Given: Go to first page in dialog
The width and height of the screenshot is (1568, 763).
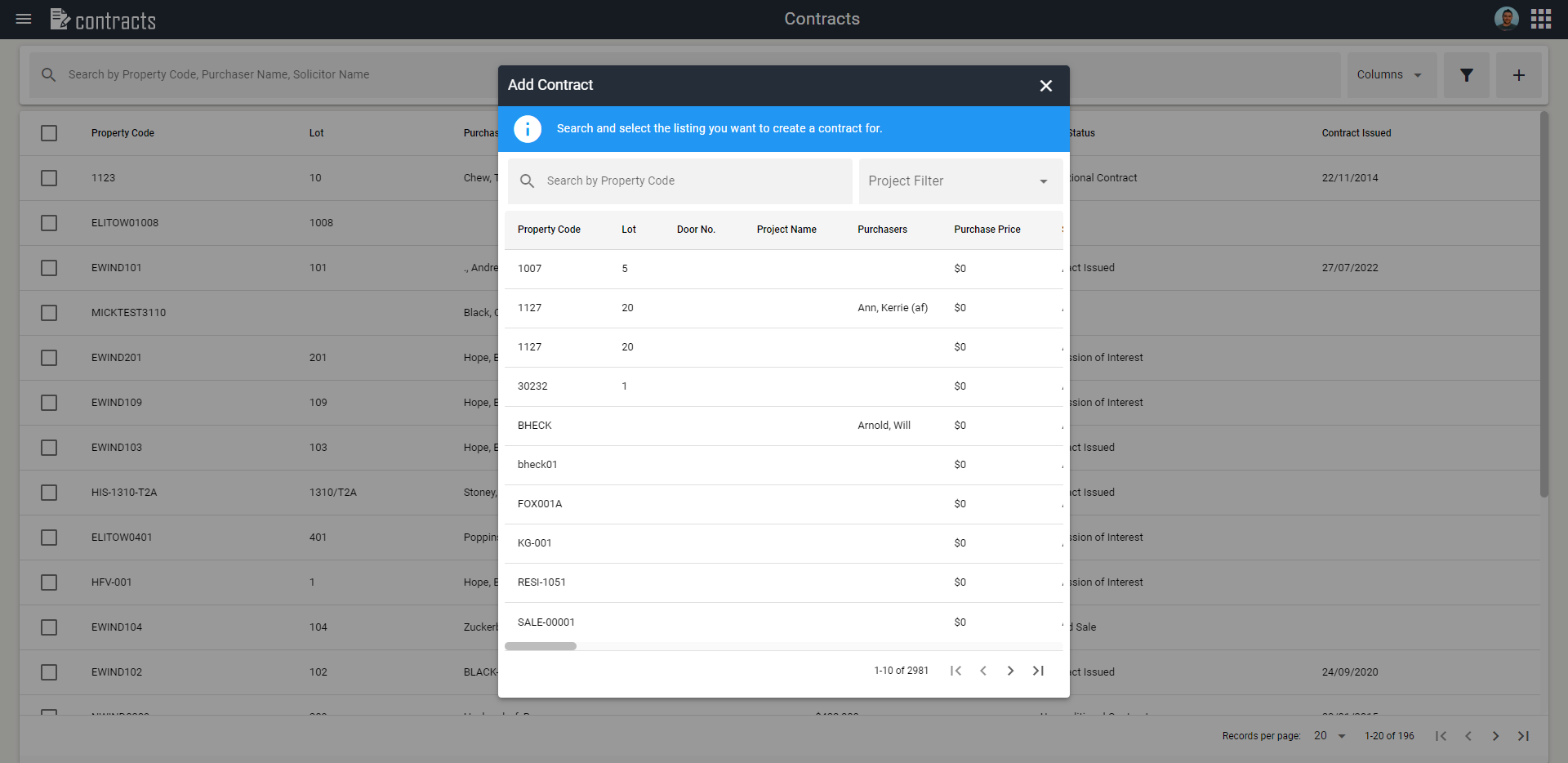Looking at the screenshot, I should tap(955, 671).
